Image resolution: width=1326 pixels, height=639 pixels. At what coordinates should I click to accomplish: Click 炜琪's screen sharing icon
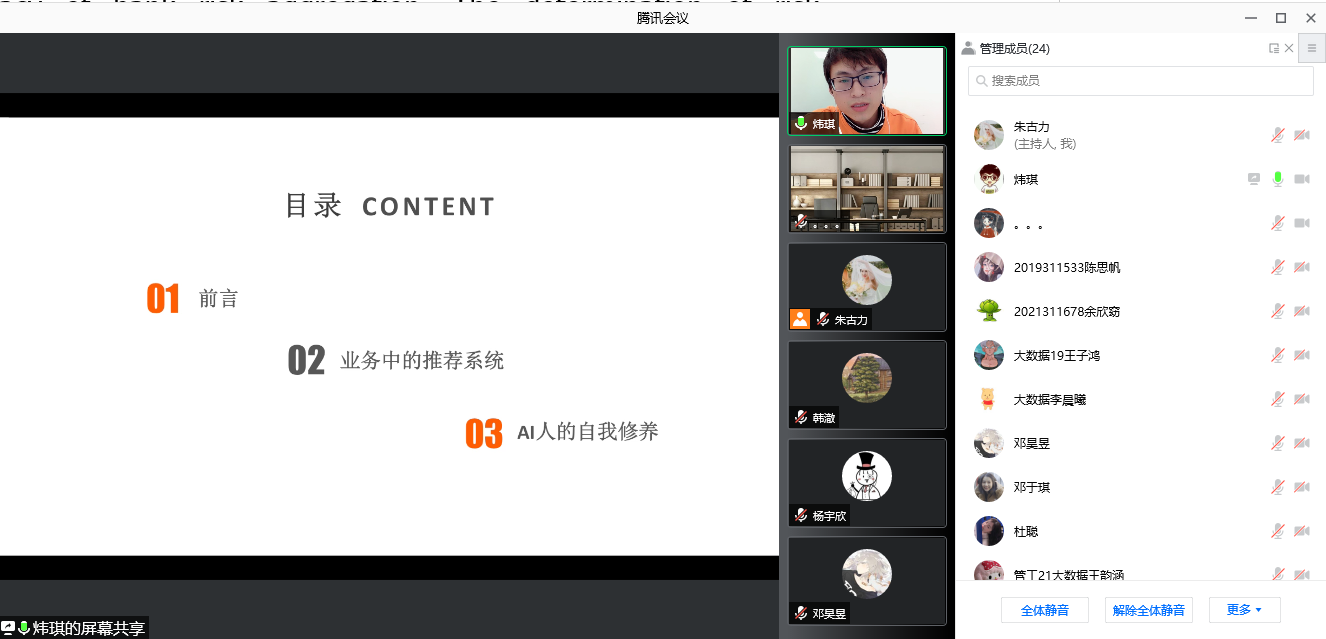tap(1253, 178)
